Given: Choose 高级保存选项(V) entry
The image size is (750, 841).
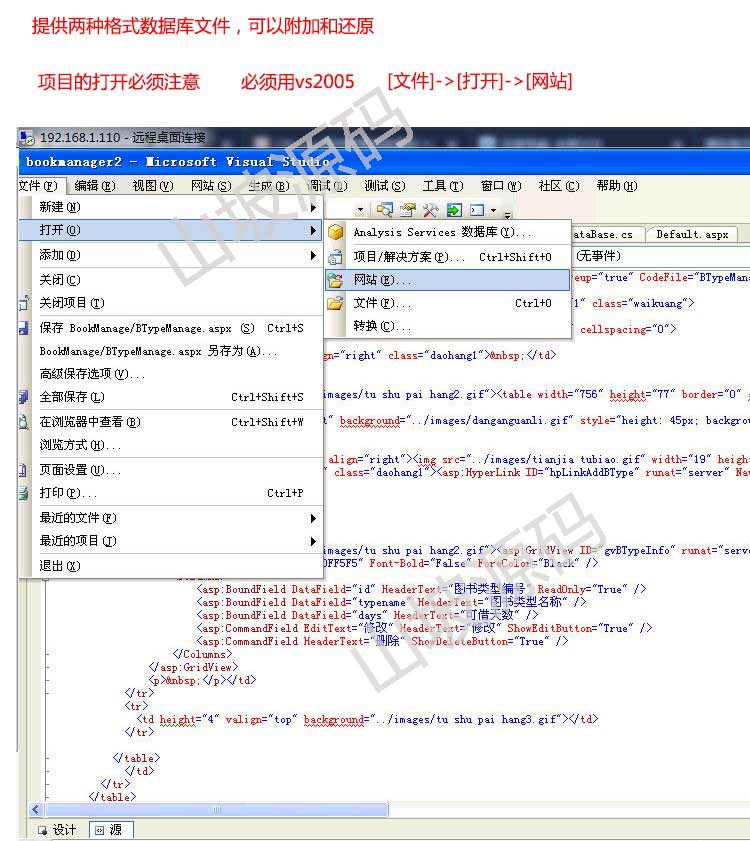Looking at the screenshot, I should point(171,374).
